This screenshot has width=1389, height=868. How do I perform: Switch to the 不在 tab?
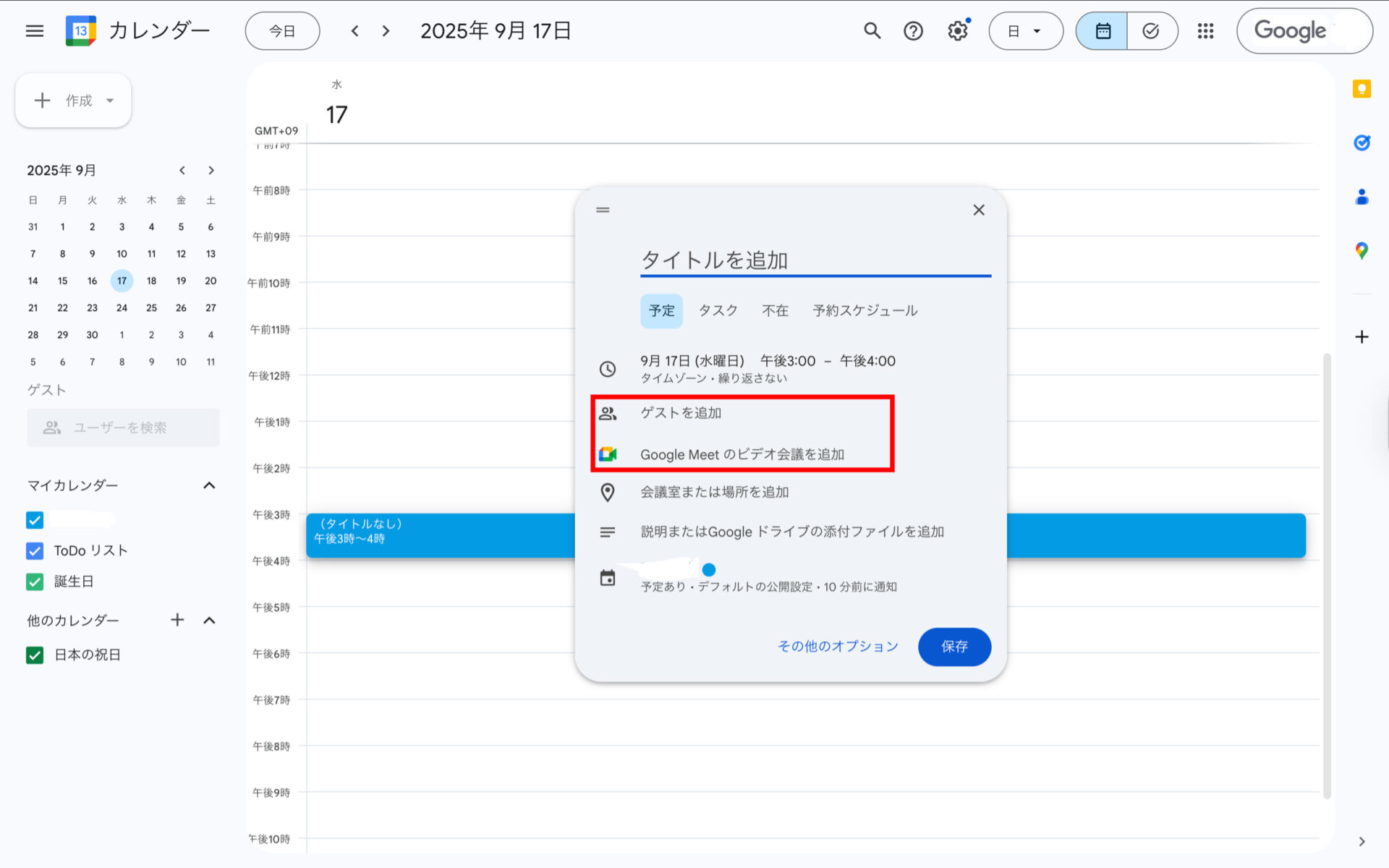774,310
